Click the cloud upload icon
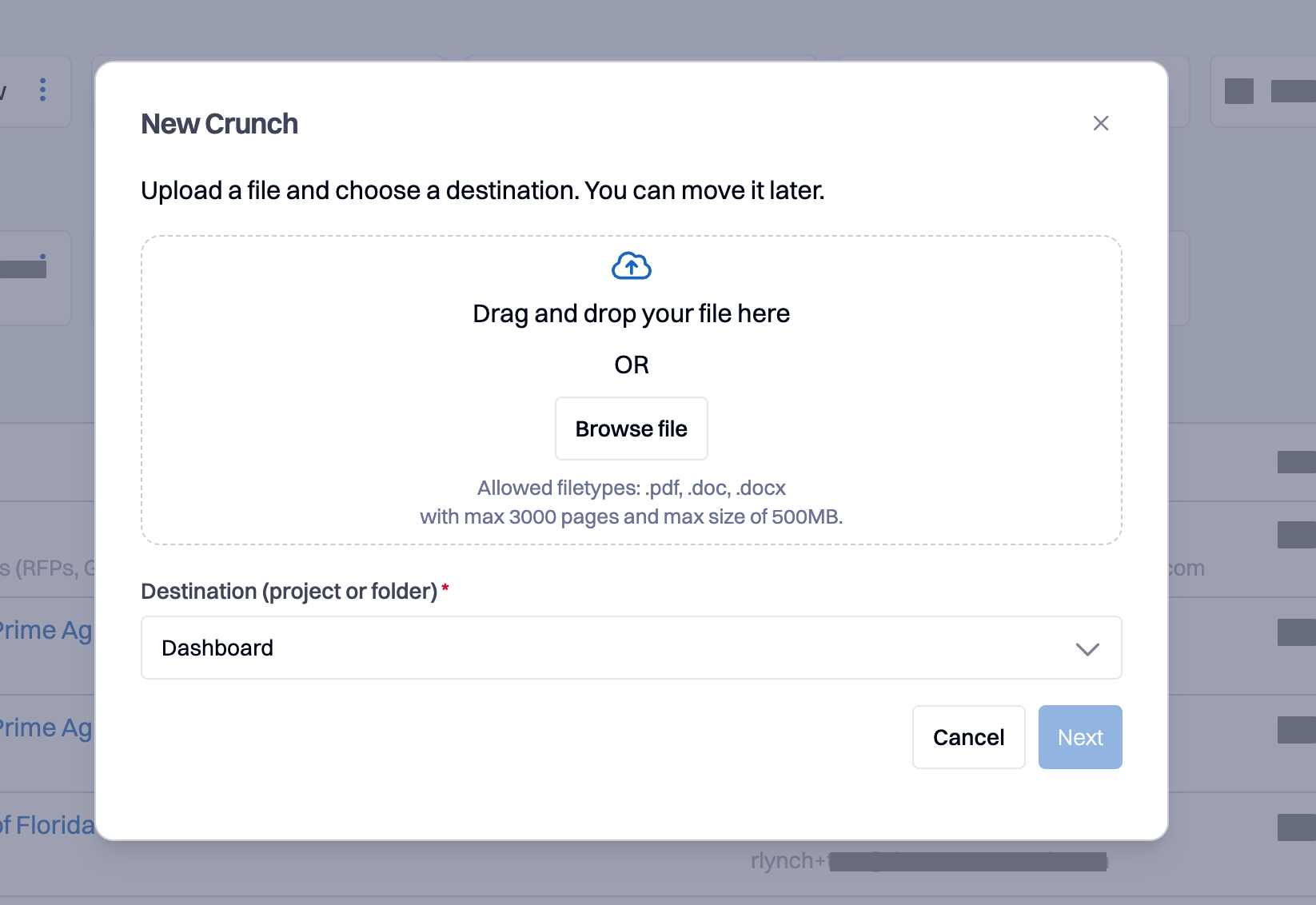This screenshot has height=905, width=1316. (632, 265)
